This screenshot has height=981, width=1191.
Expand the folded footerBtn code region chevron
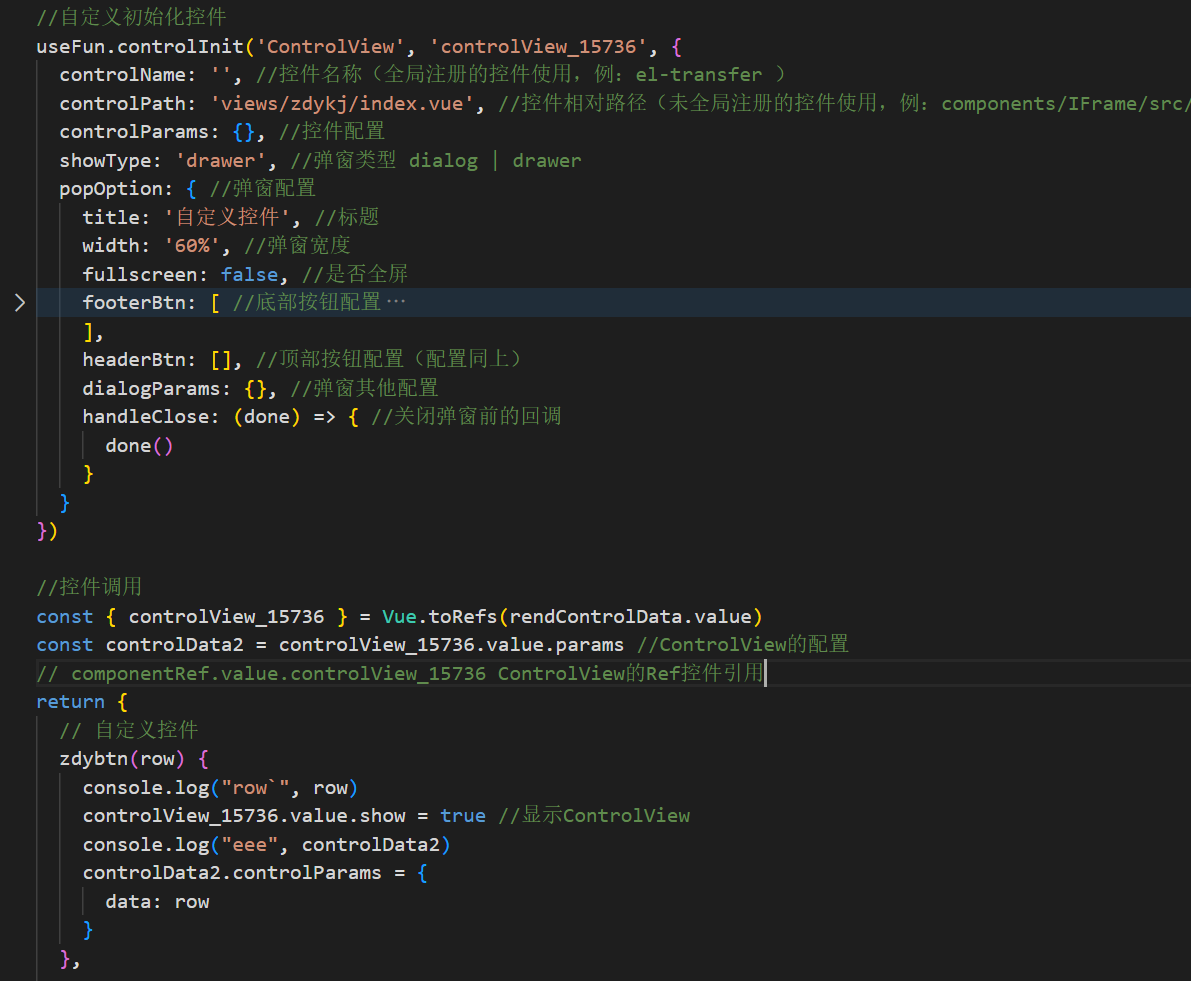click(20, 302)
